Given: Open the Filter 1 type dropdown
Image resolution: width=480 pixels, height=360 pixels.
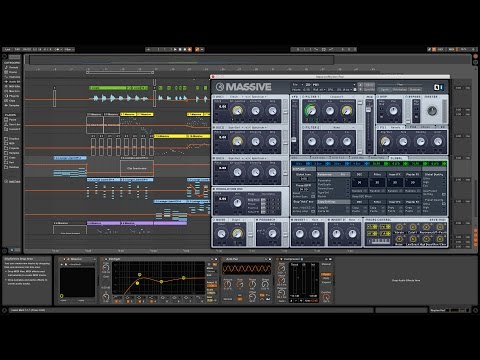Looking at the screenshot, I should (x=337, y=97).
